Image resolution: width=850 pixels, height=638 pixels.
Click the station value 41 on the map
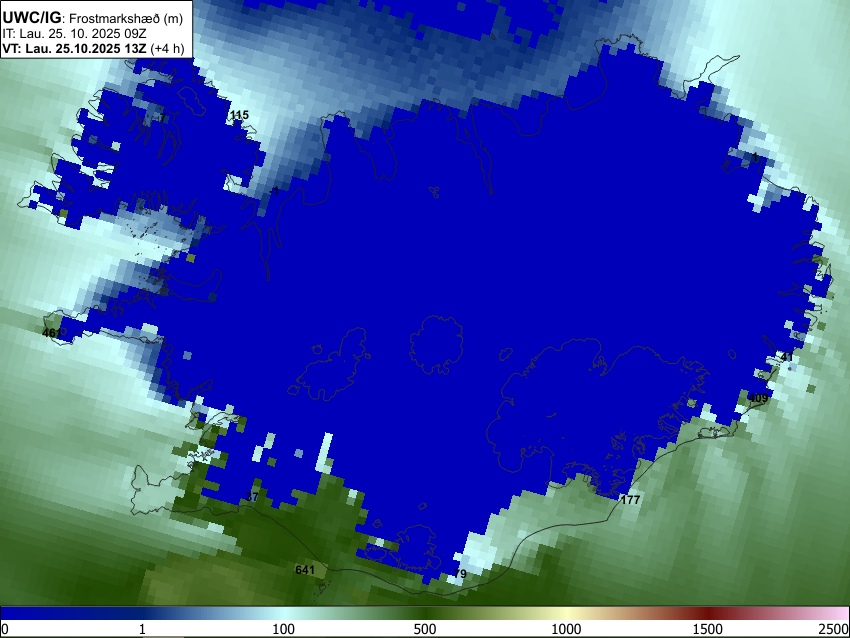[787, 357]
